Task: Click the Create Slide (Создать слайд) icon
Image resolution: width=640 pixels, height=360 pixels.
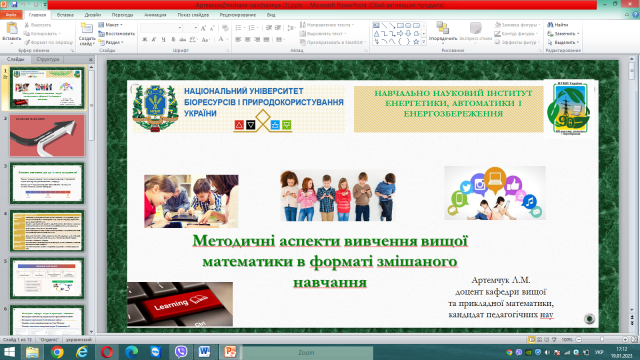Action: click(87, 29)
